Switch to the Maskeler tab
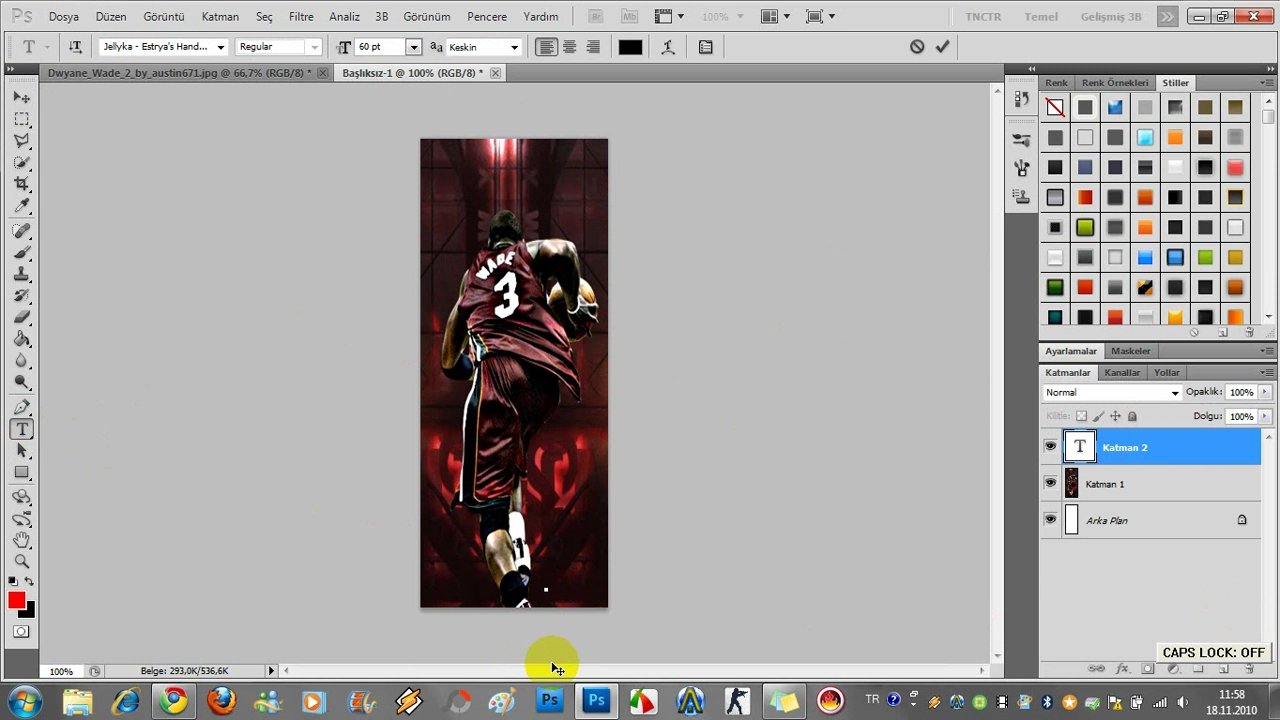This screenshot has width=1280, height=720. (1131, 351)
